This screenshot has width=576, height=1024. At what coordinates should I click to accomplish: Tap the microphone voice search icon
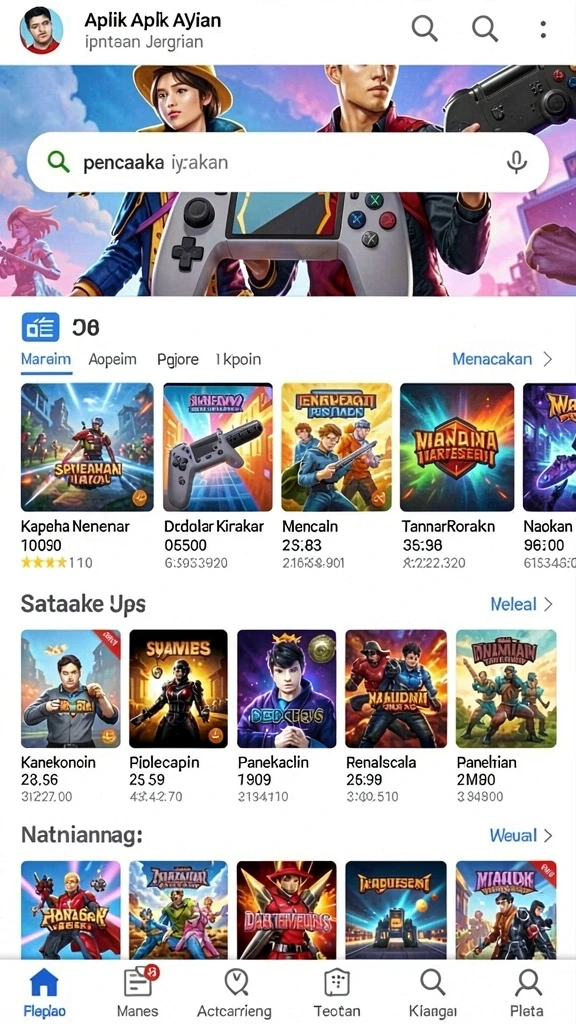517,162
